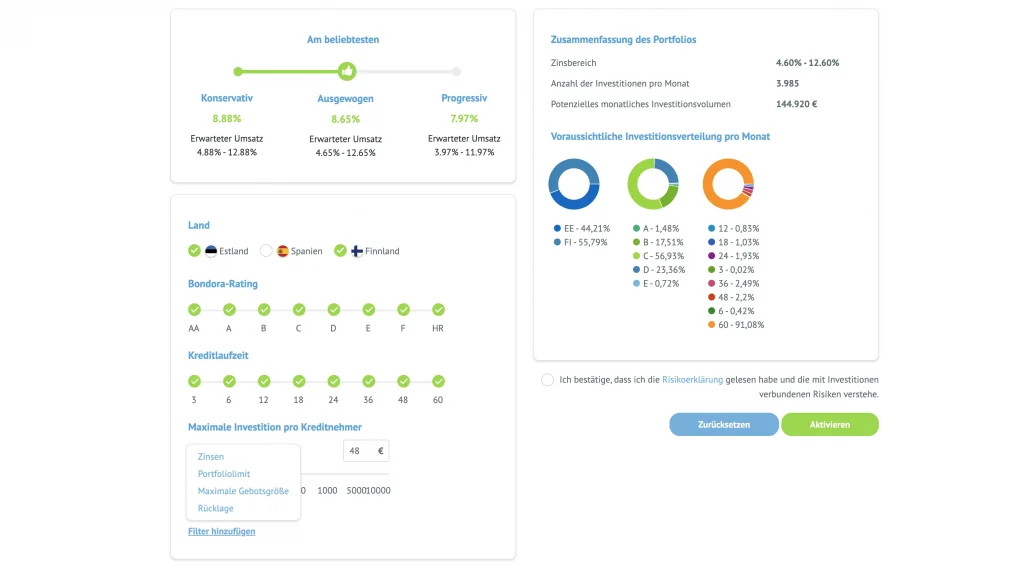This screenshot has height=567, width=1024.
Task: Open the Risikoerklärung link
Action: tap(692, 380)
